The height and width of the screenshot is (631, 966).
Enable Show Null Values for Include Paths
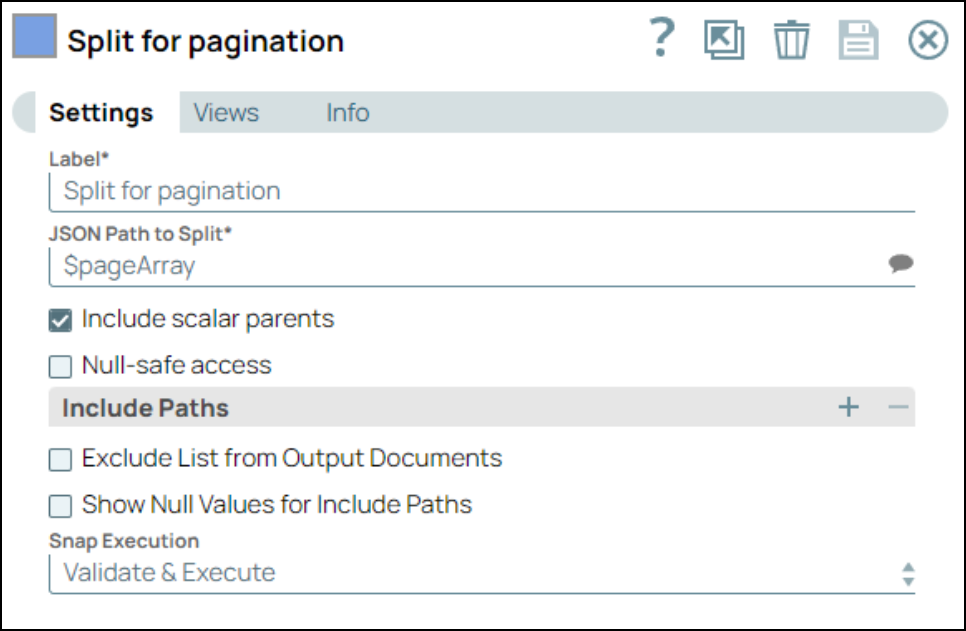pyautogui.click(x=61, y=506)
